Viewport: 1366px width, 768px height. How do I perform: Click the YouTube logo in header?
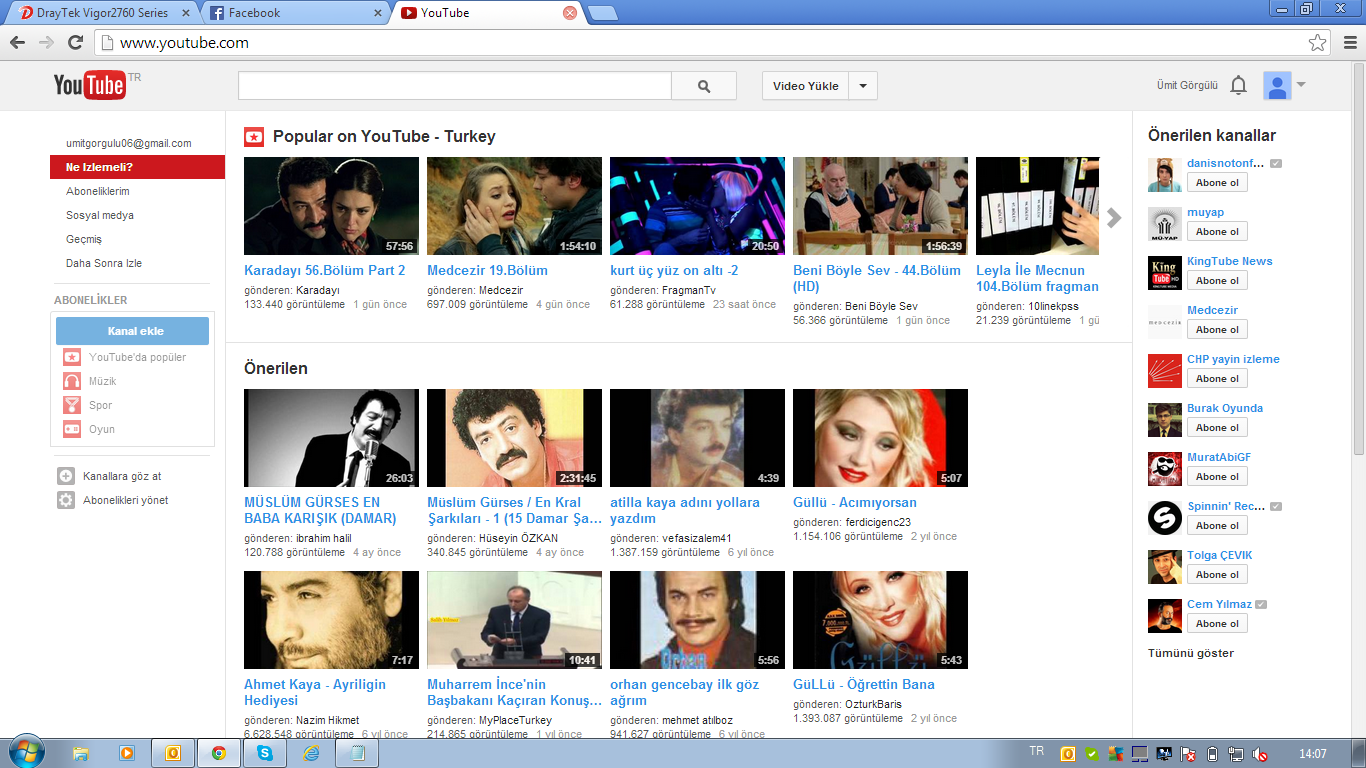point(90,85)
